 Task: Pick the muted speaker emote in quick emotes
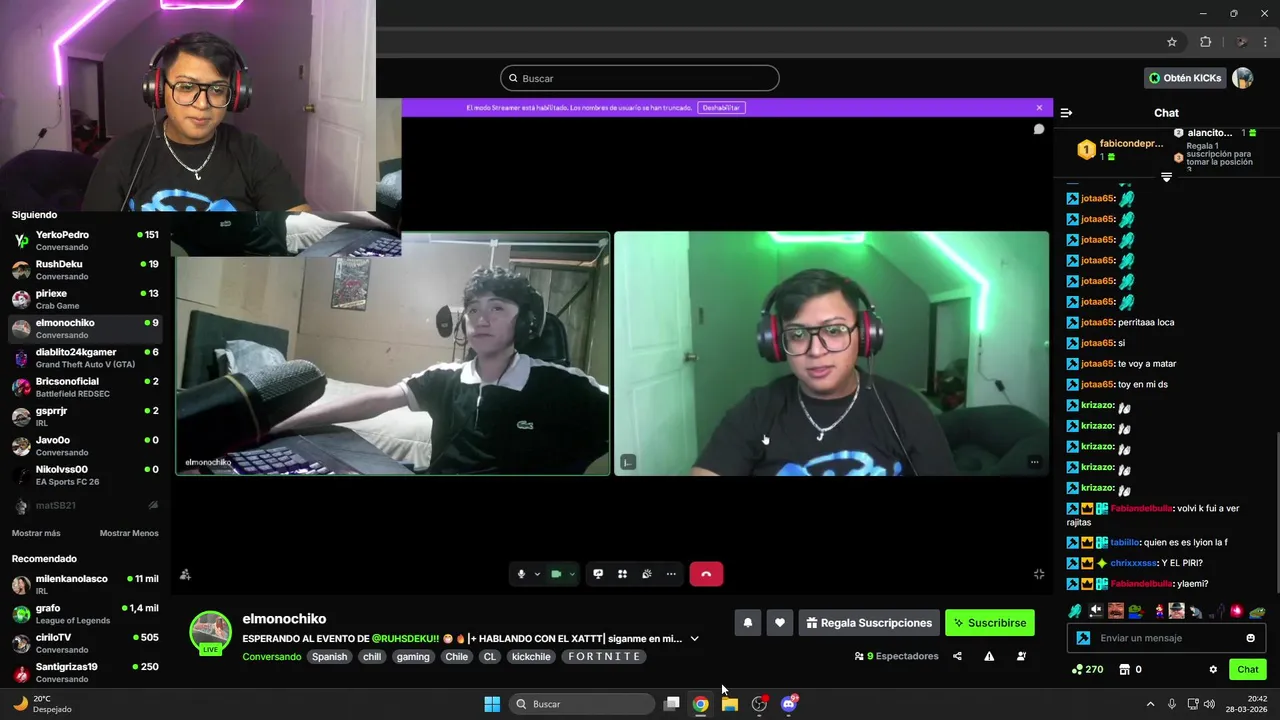tap(1095, 611)
